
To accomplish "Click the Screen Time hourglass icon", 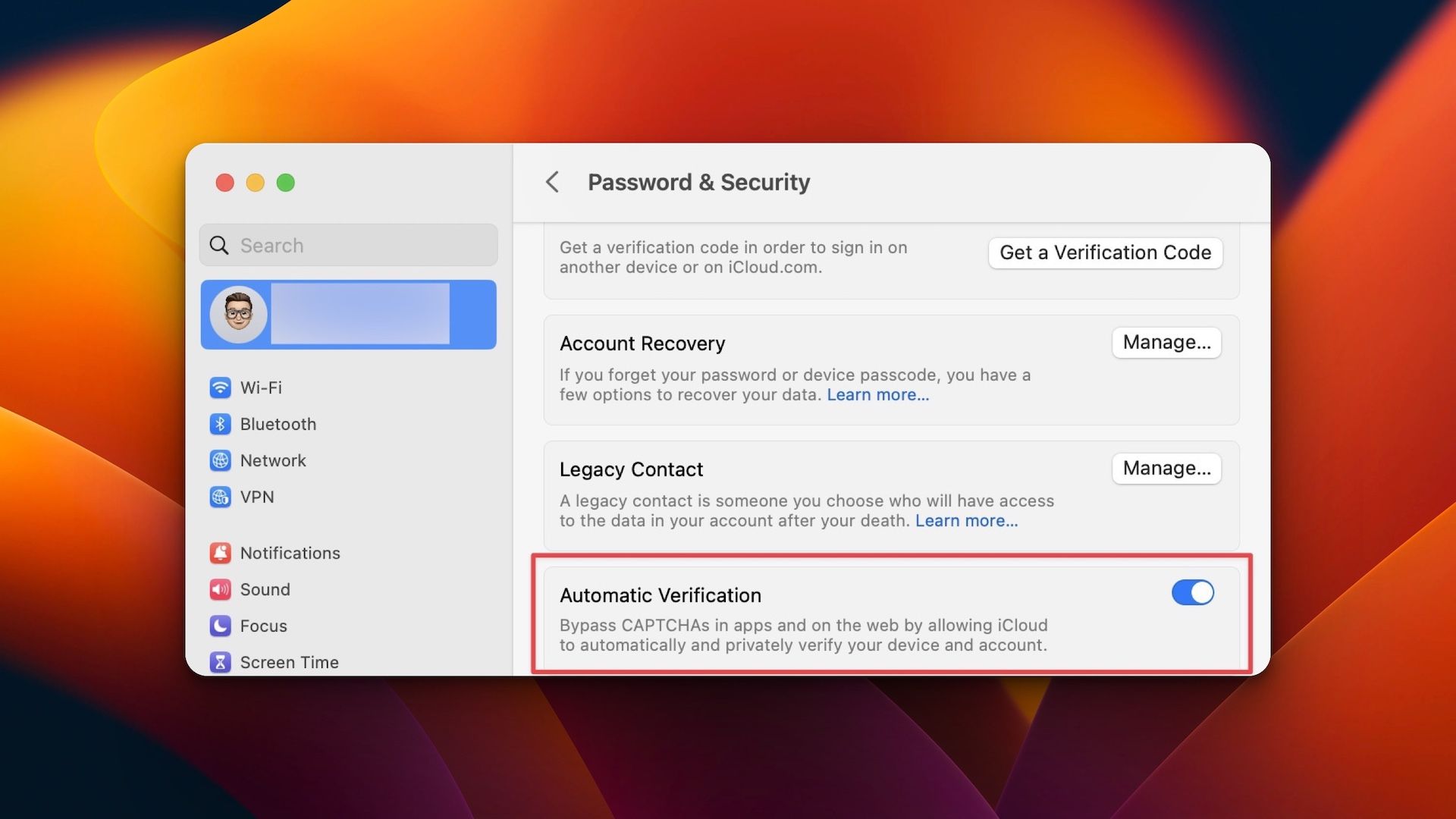I will pos(220,662).
